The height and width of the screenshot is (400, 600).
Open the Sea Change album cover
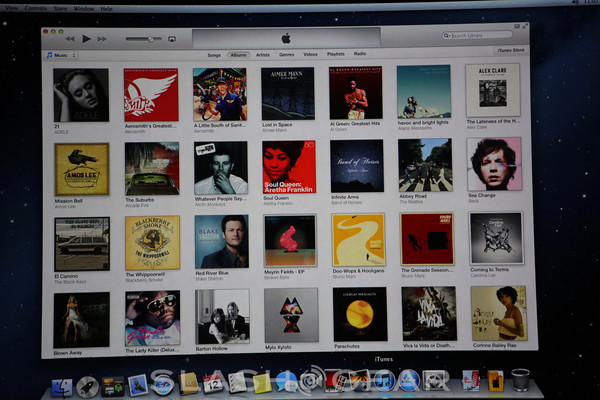(x=494, y=164)
